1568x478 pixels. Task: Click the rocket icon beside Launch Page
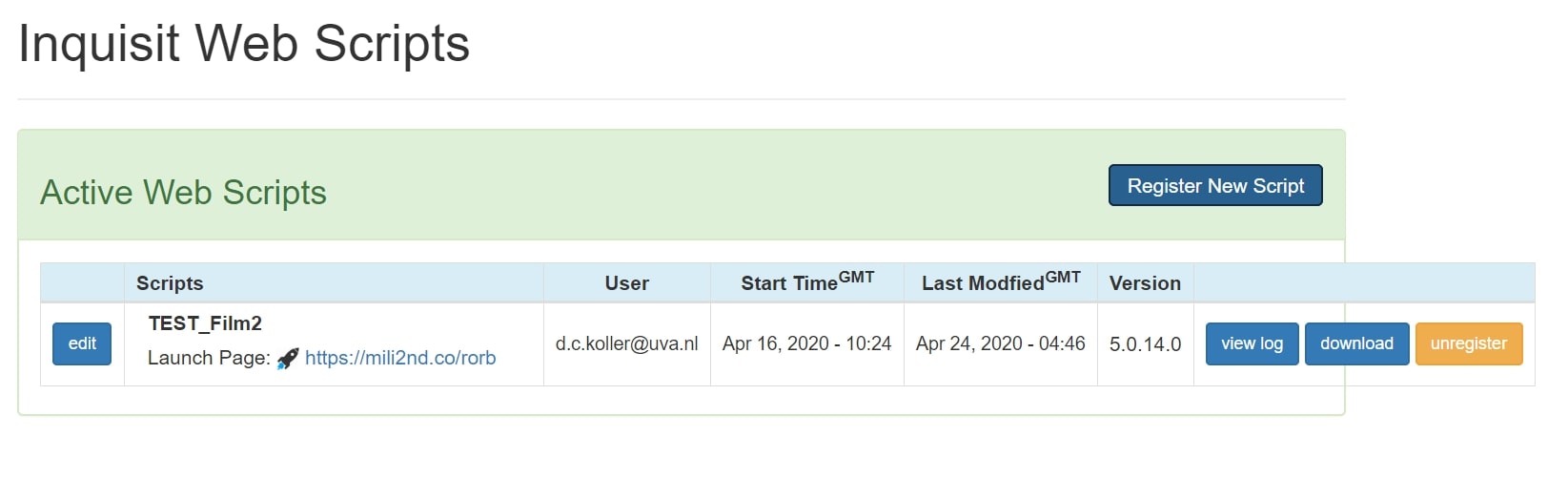point(287,359)
